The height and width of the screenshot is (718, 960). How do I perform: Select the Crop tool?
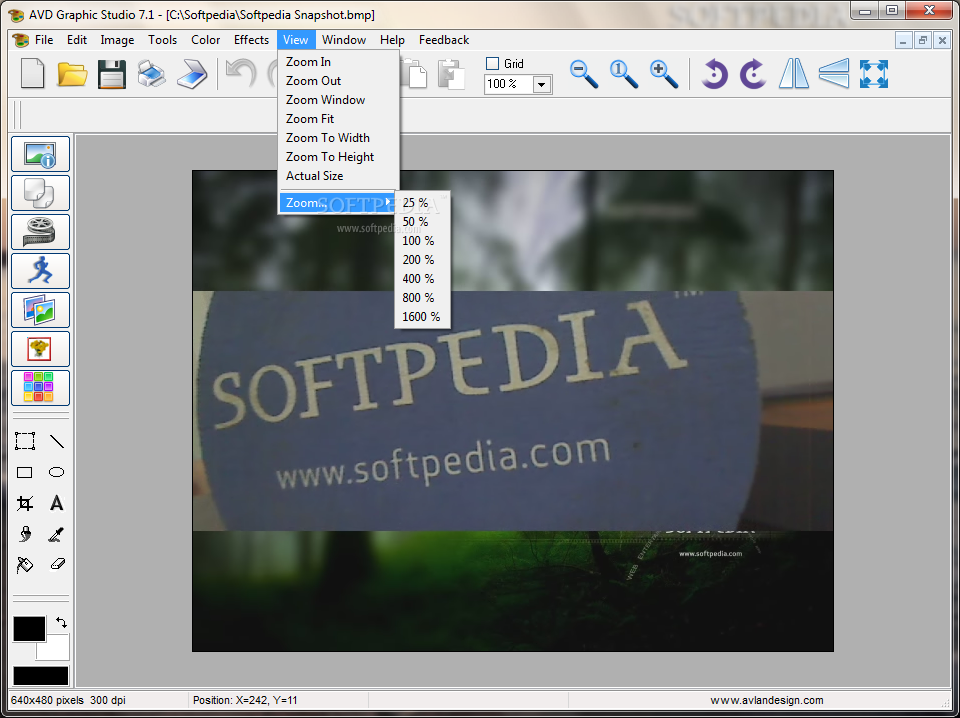(x=24, y=503)
